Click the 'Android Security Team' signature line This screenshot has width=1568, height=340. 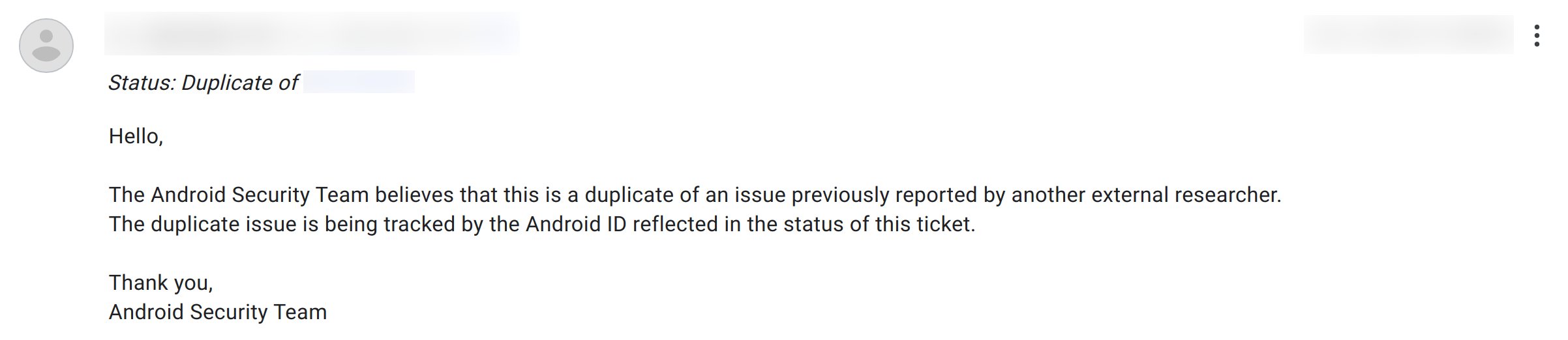tap(217, 312)
